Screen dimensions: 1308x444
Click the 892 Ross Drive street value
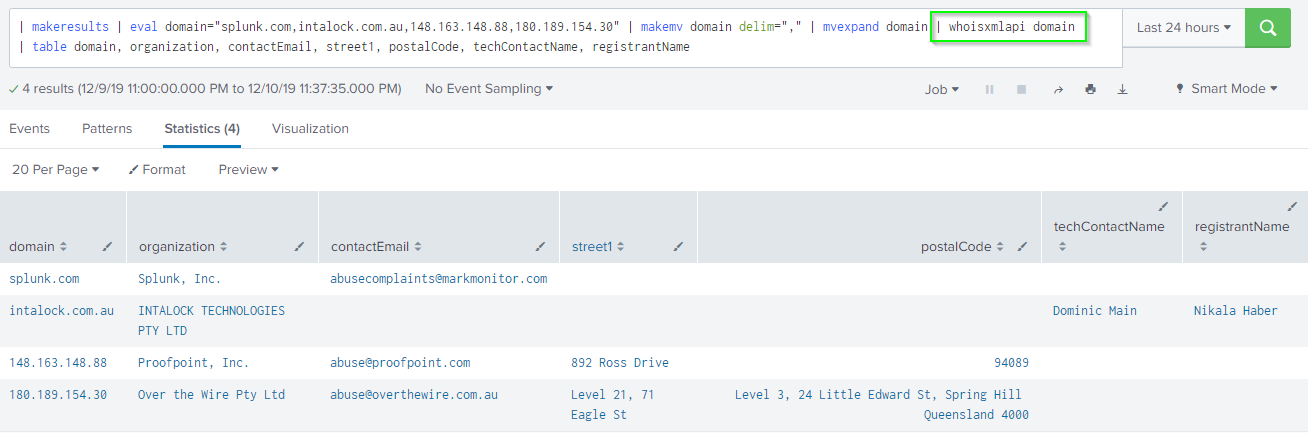tap(620, 363)
